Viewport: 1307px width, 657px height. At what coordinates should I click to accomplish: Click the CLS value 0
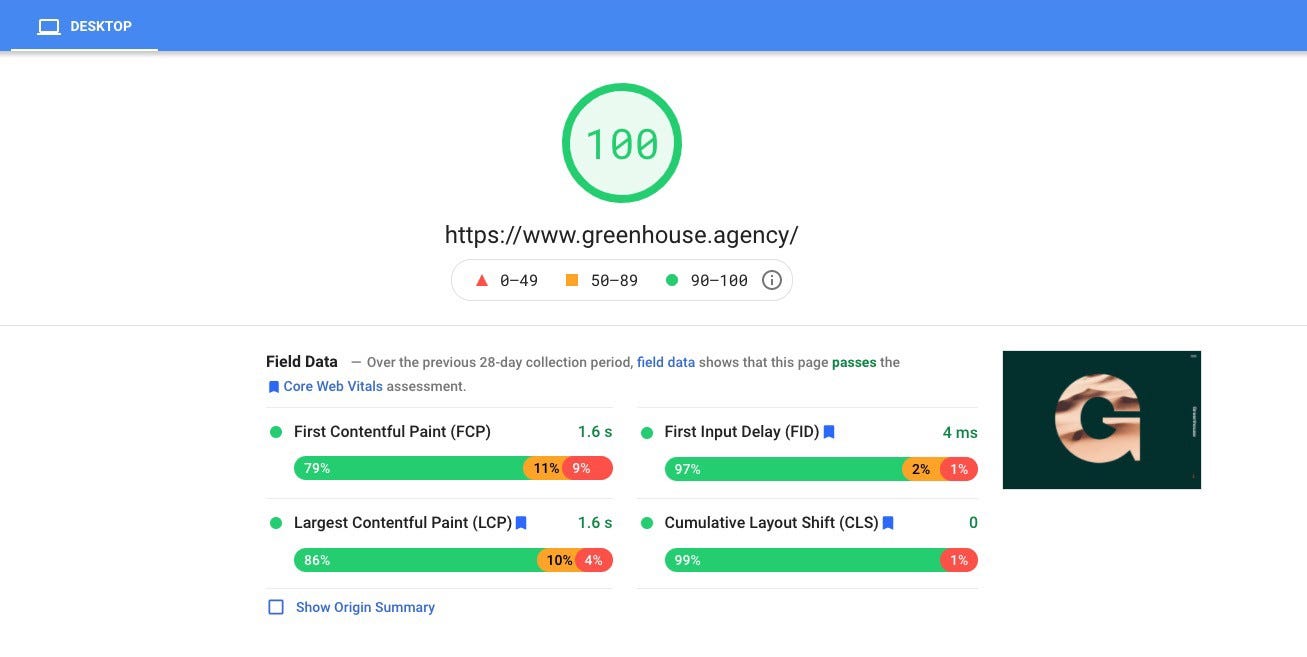(973, 523)
